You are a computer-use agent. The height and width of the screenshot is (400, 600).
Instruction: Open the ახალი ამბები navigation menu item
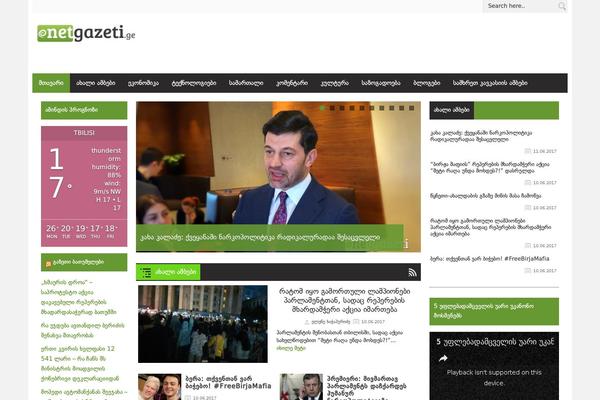(96, 83)
